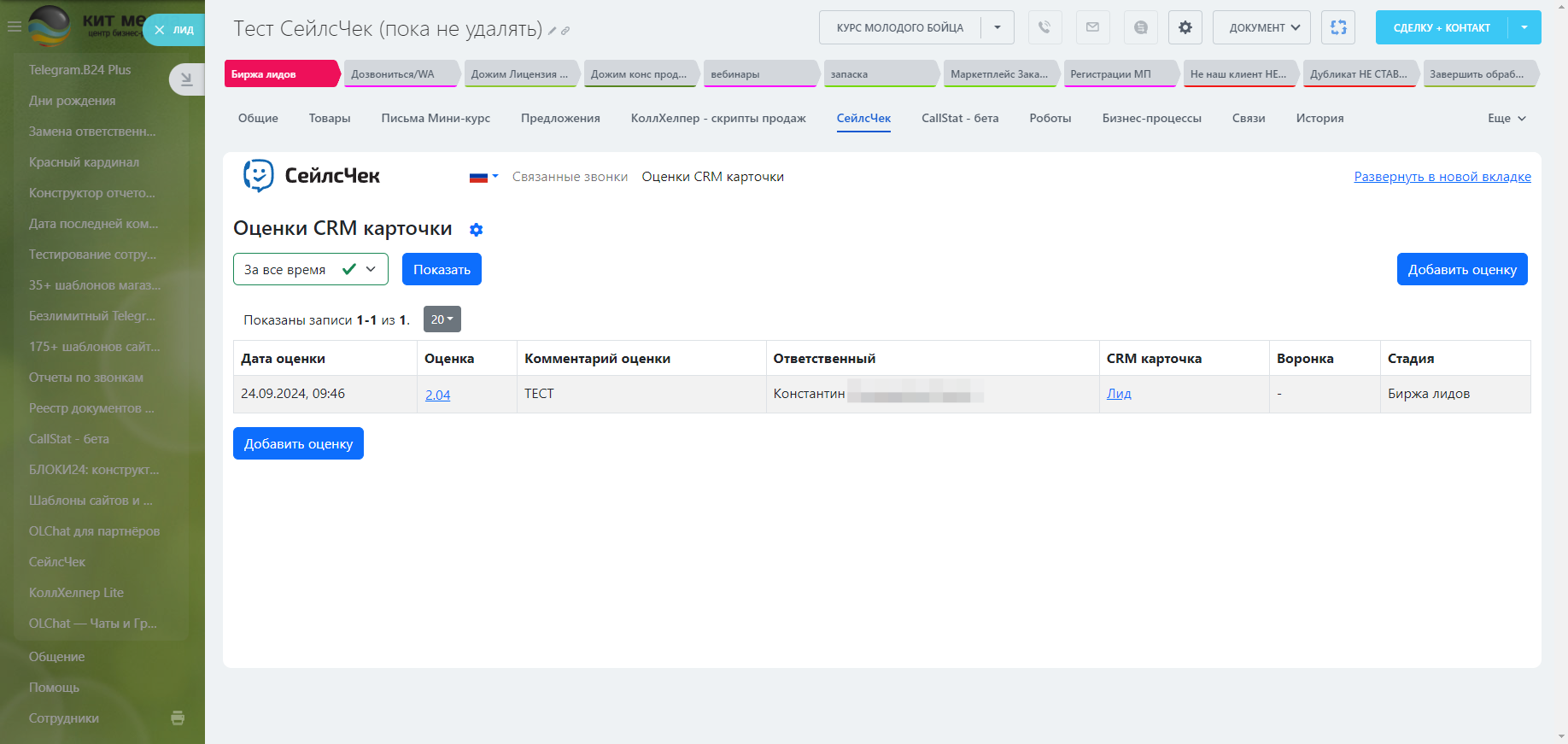Open КоллХелпер Lite sidebar item
This screenshot has height=744, width=1568.
76,593
